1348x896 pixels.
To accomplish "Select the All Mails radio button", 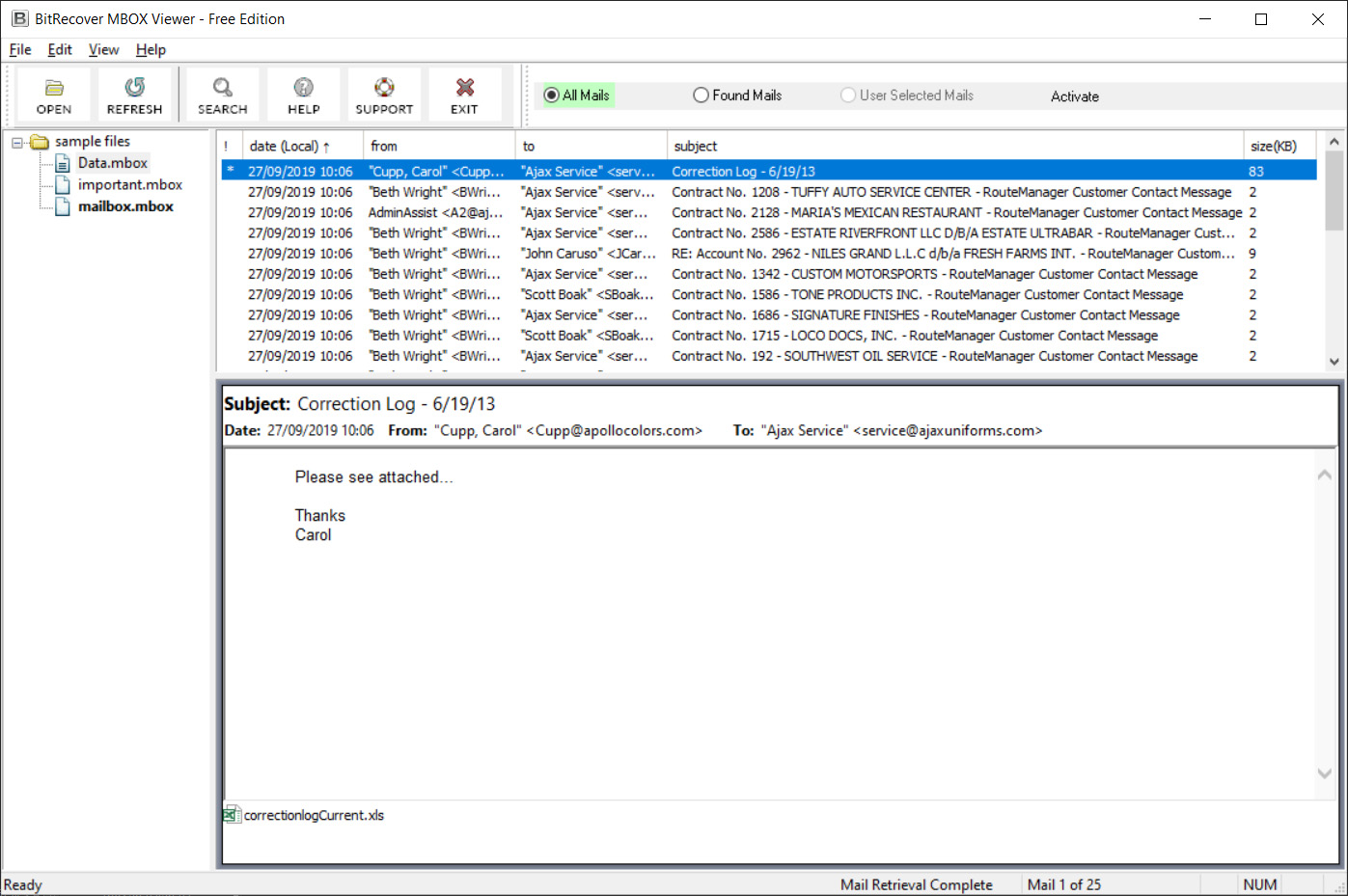I will [552, 95].
